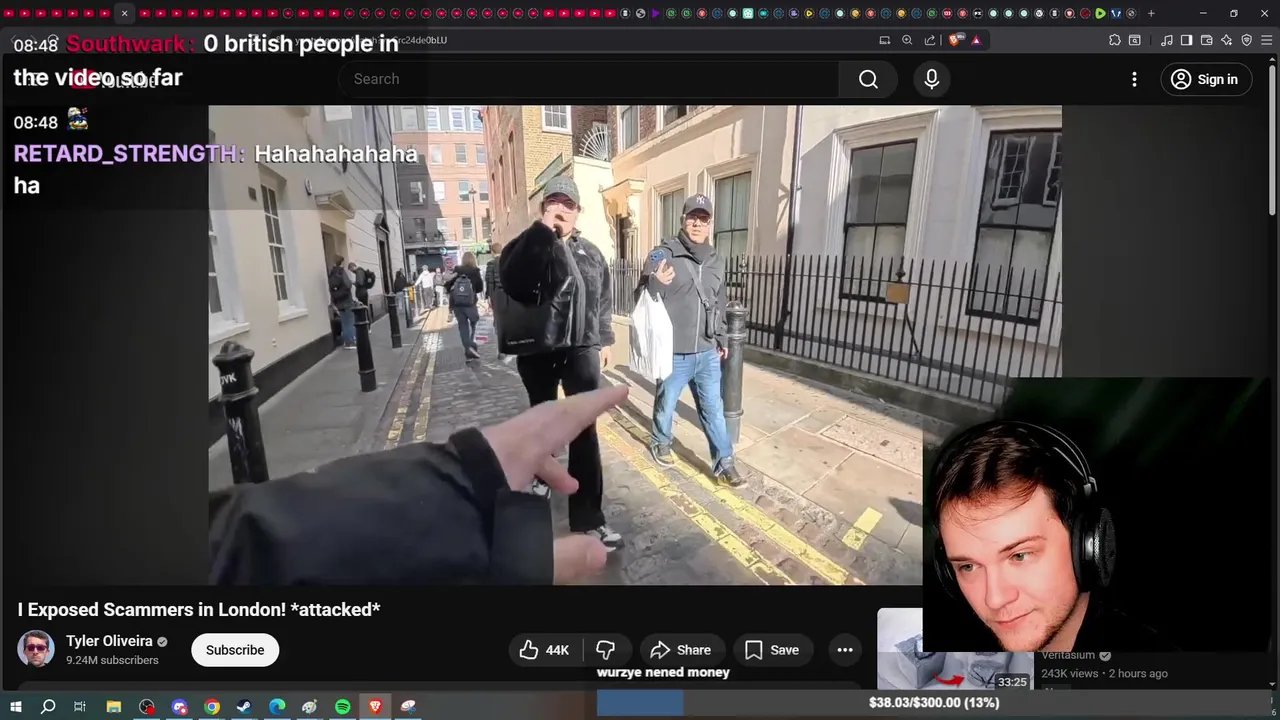Open Windows taskbar search
Viewport: 1280px width, 720px height.
(x=48, y=707)
